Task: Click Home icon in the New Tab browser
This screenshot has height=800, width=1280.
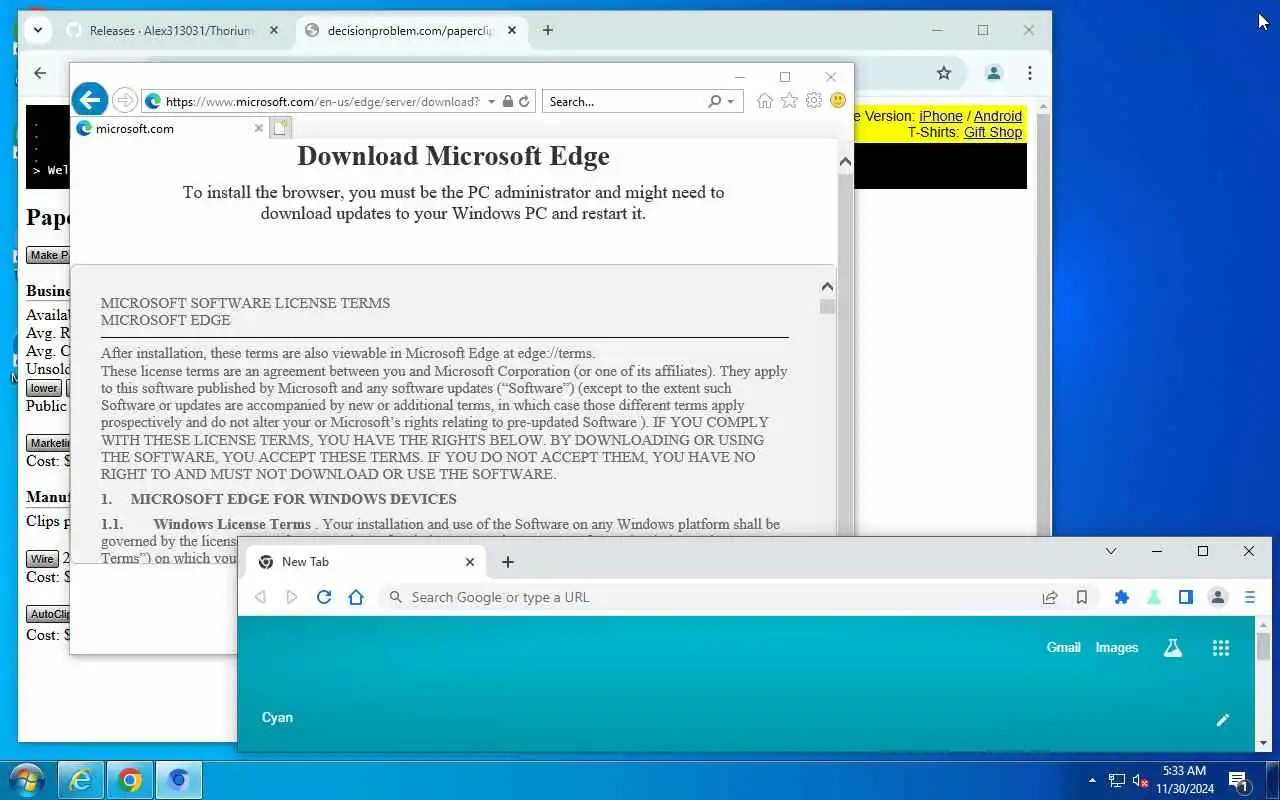Action: pos(356,597)
